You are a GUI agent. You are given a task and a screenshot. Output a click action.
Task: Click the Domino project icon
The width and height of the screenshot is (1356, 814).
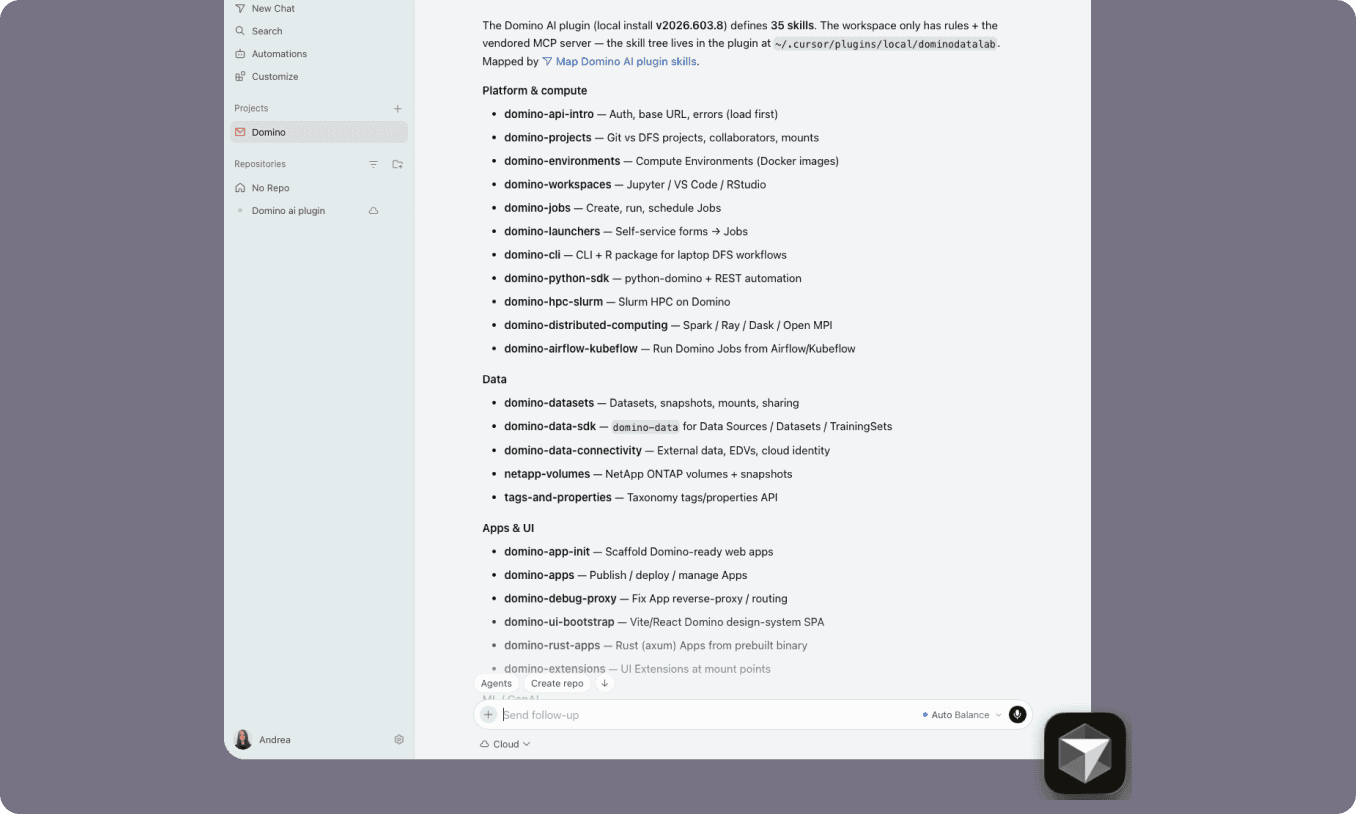(x=240, y=132)
